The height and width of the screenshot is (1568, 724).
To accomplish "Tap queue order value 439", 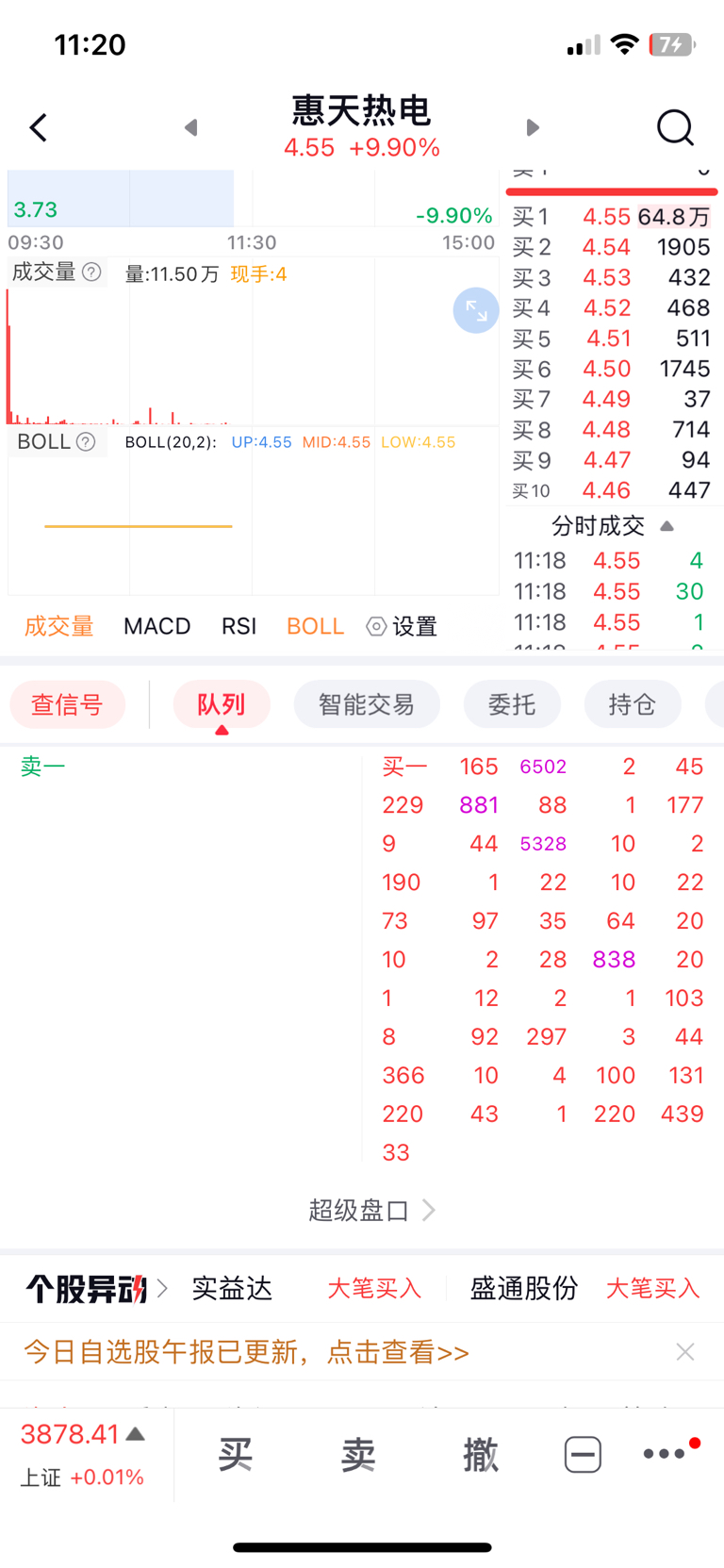I will point(683,1114).
